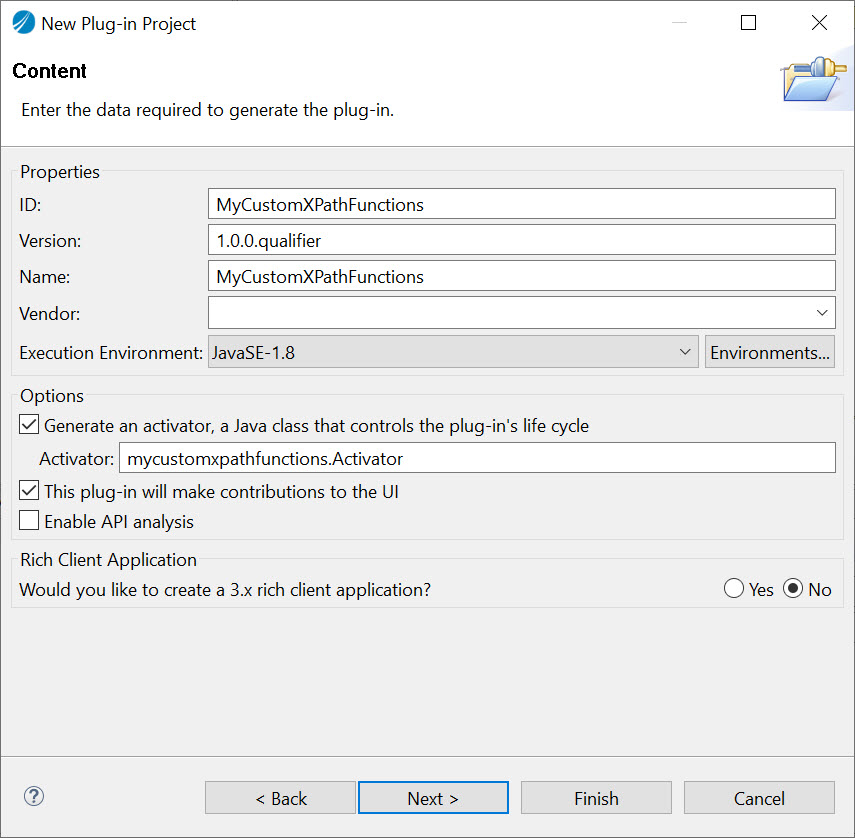Maximize the New Plug-in Project window
This screenshot has width=855, height=838.
[748, 23]
